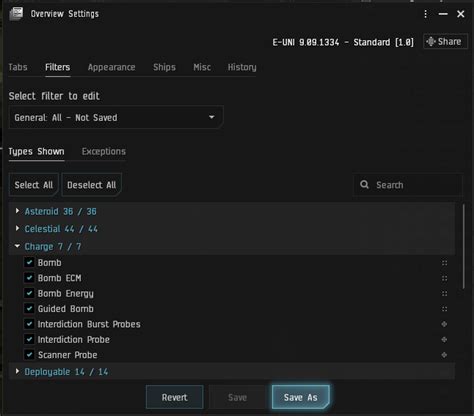Go to the Ships tab
Viewport: 474px width, 416px height.
[x=164, y=67]
